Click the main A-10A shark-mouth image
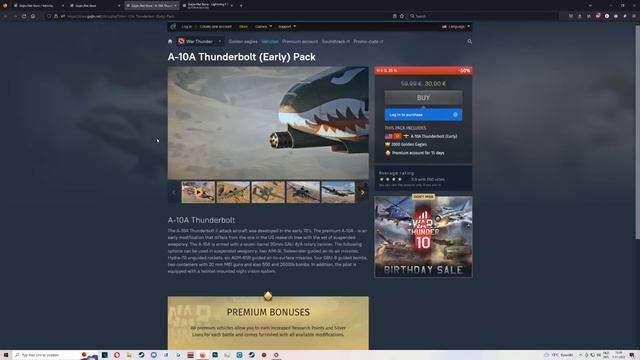The width and height of the screenshot is (640, 360). click(268, 123)
